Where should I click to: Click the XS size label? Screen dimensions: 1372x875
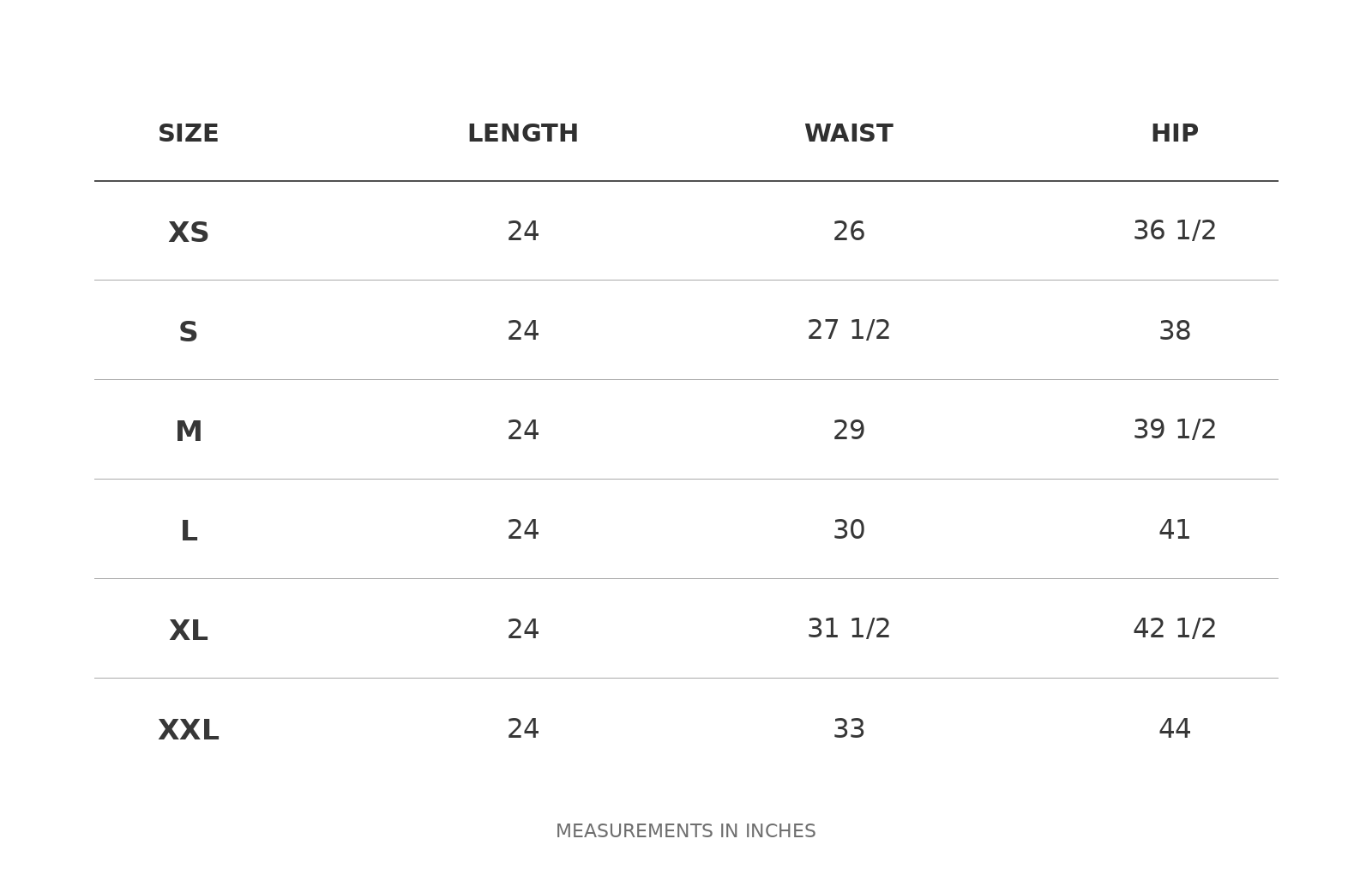click(189, 232)
